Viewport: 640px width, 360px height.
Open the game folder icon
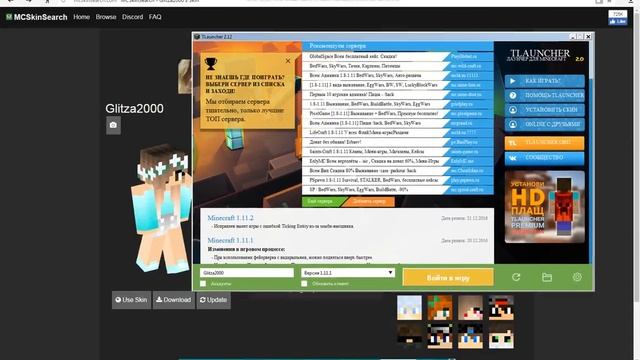click(547, 278)
